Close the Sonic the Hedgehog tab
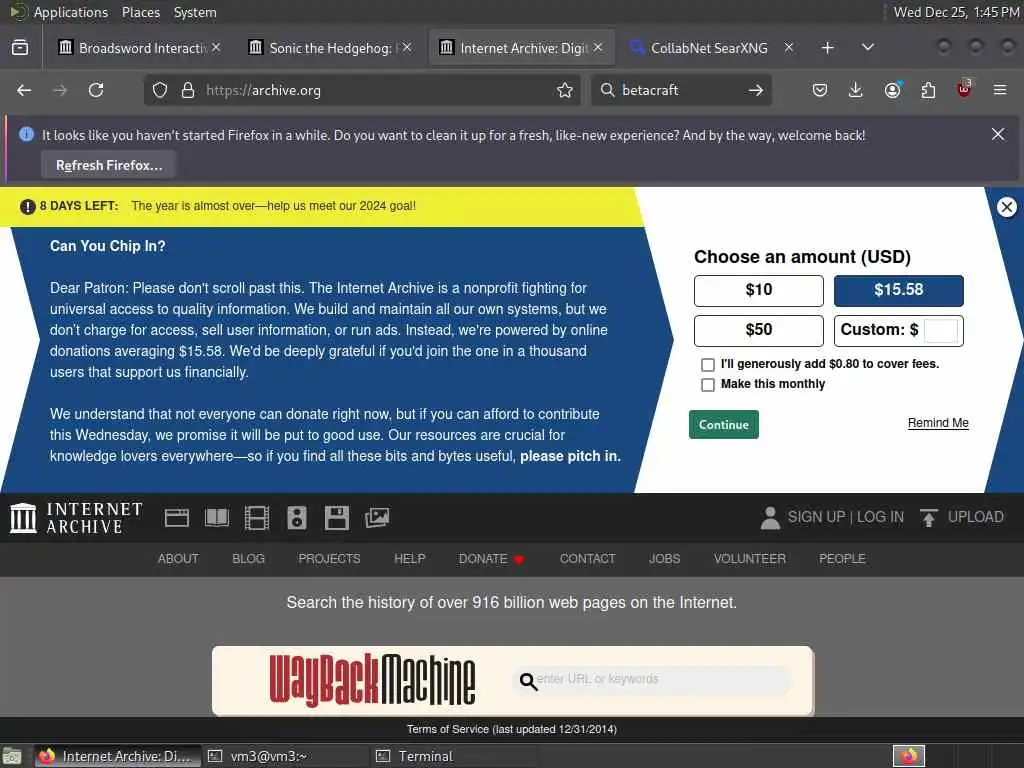 [407, 48]
